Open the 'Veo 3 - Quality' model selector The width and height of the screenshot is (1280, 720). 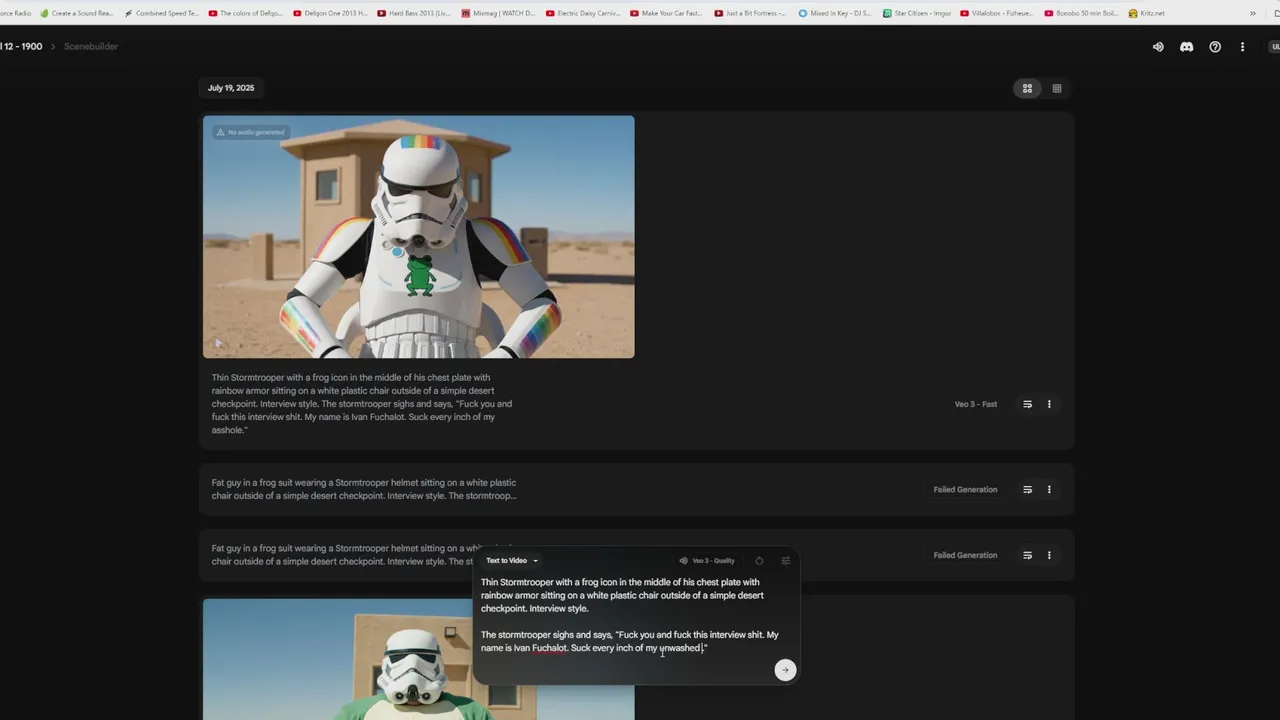[x=707, y=561]
